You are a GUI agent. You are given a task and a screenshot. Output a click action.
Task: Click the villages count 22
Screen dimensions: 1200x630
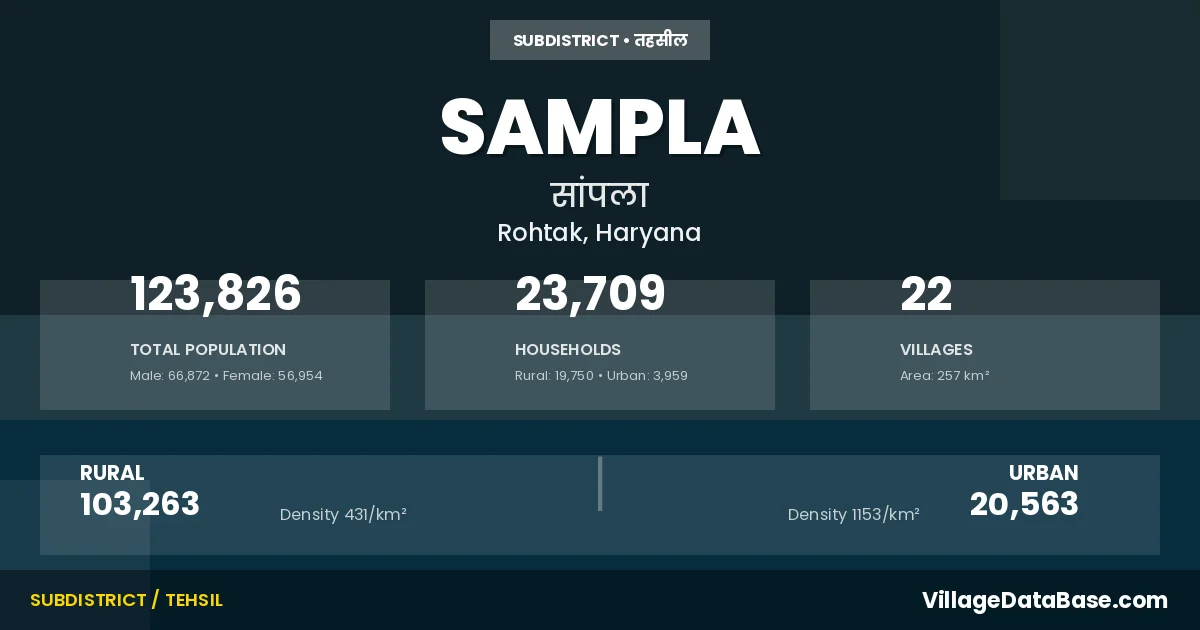point(926,294)
